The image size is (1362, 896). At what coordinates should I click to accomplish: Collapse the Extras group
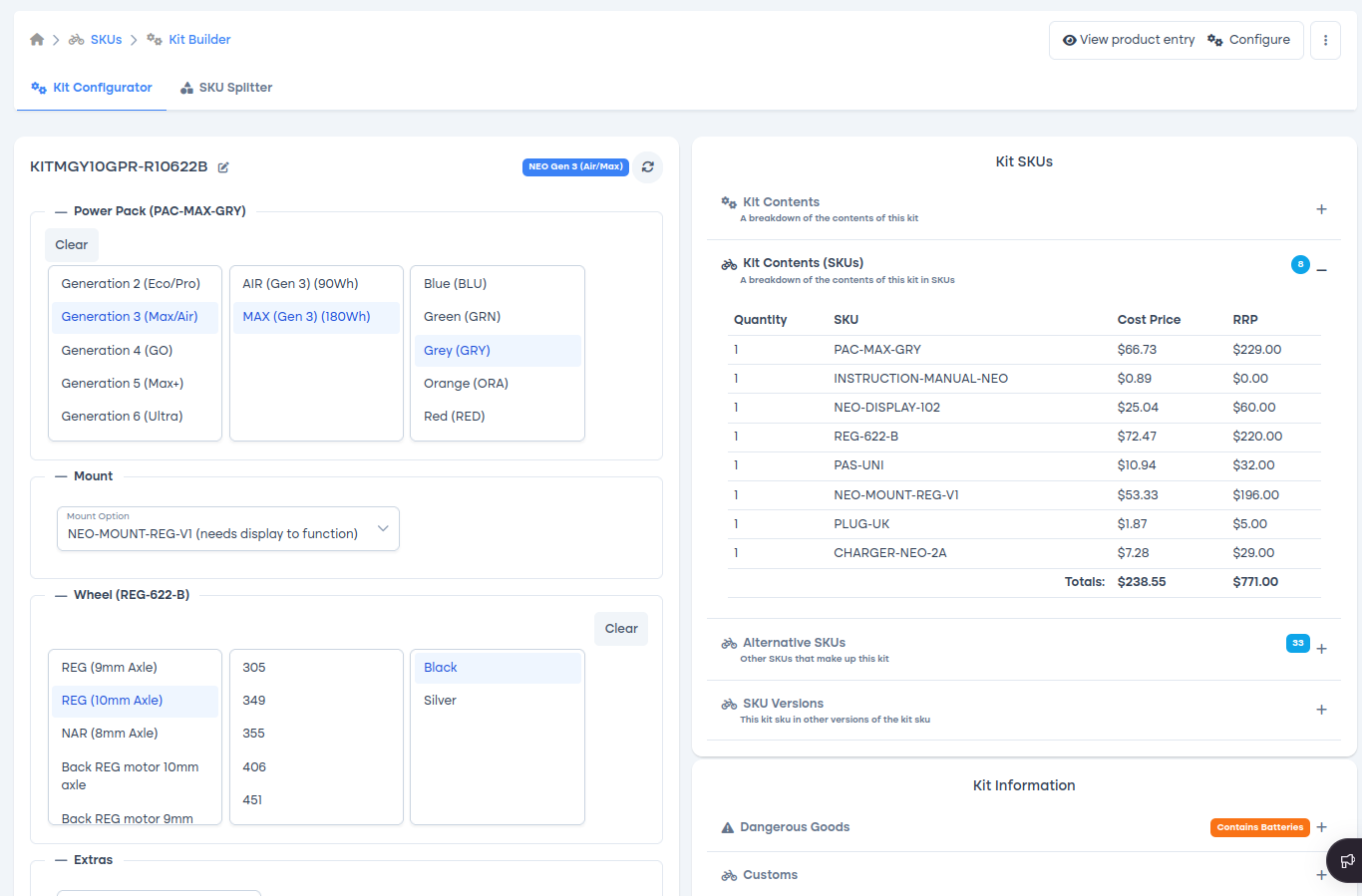(61, 860)
